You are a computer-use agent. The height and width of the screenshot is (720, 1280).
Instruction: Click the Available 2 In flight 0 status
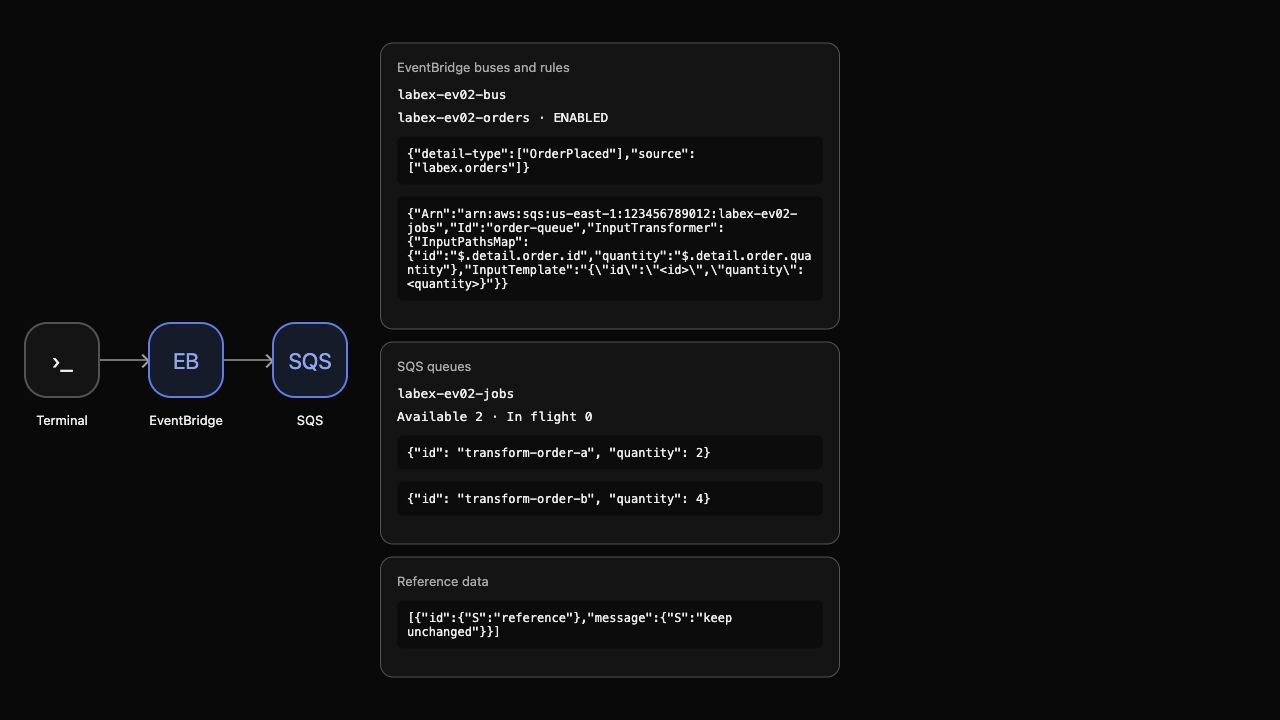[494, 417]
